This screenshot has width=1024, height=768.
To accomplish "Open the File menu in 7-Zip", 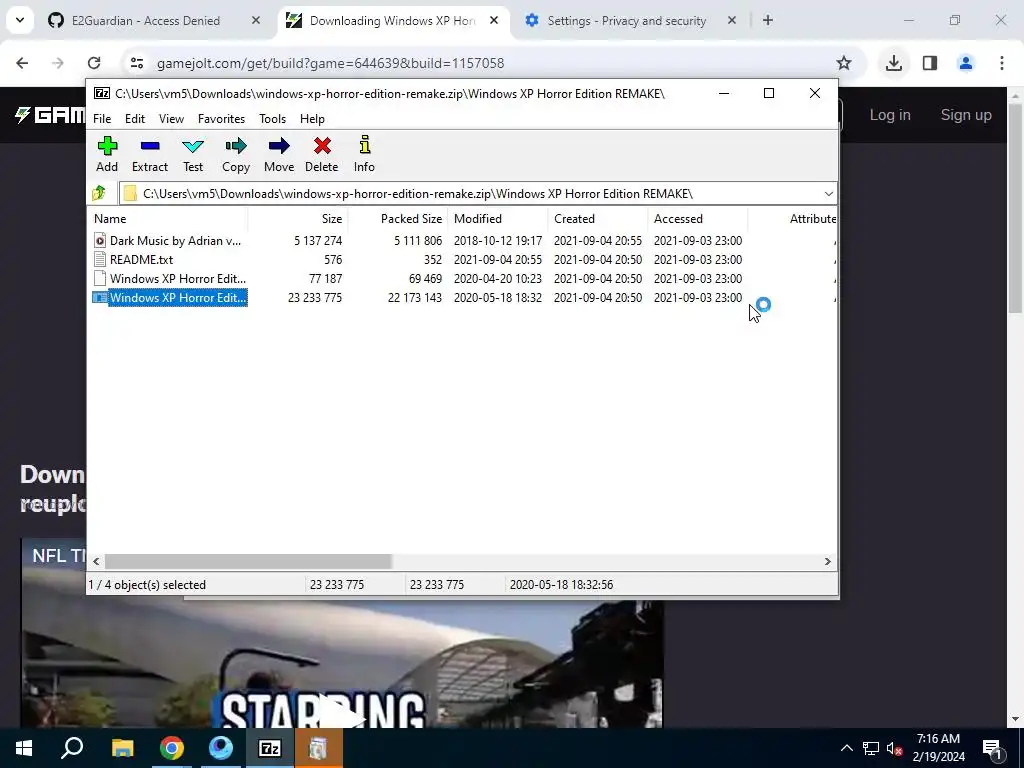I will click(102, 119).
